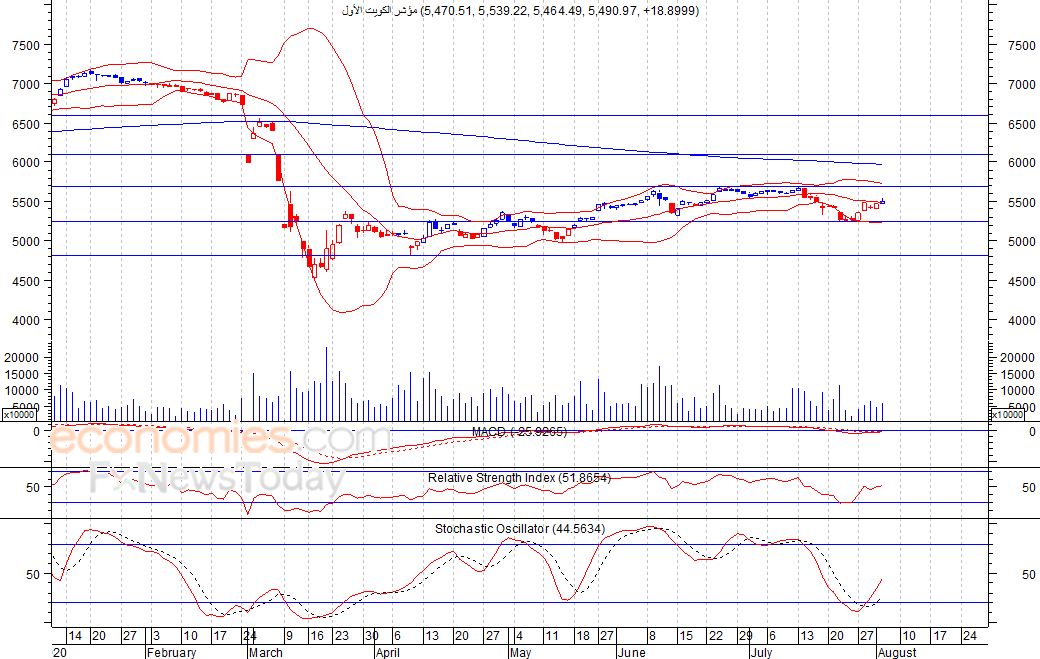Click the RSI 50 level label on right axis

(1028, 487)
